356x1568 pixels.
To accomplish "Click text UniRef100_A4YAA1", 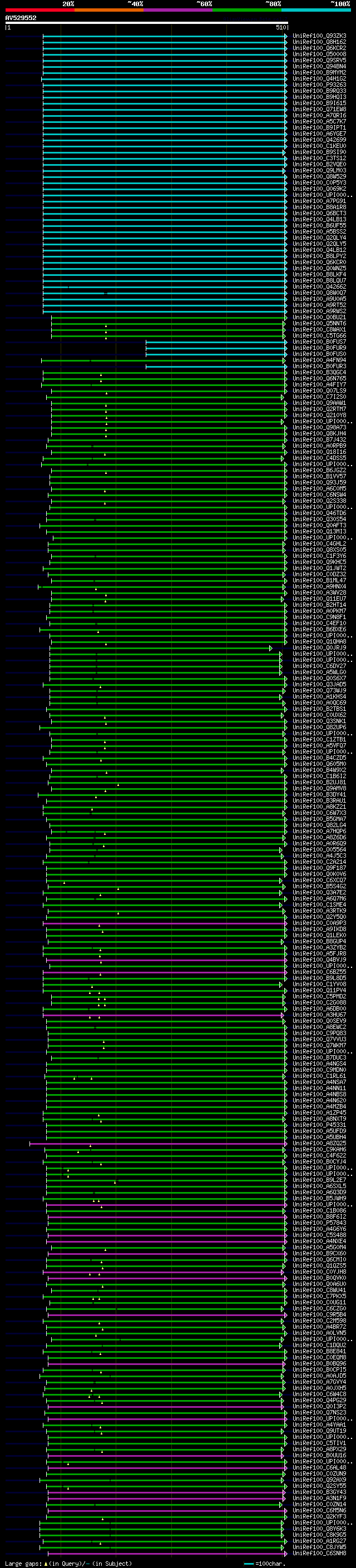I will click(x=319, y=1424).
